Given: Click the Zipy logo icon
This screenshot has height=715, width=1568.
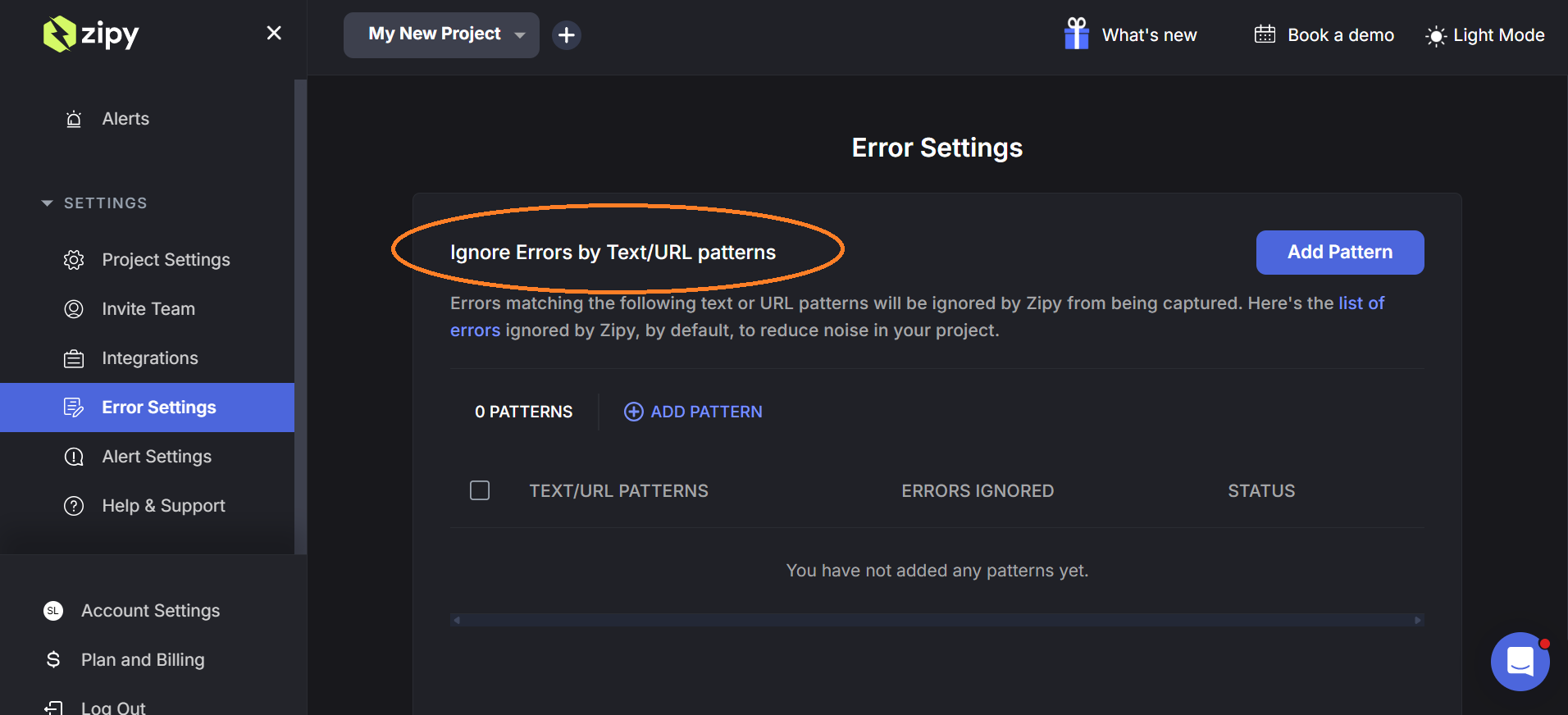Looking at the screenshot, I should click(x=59, y=34).
